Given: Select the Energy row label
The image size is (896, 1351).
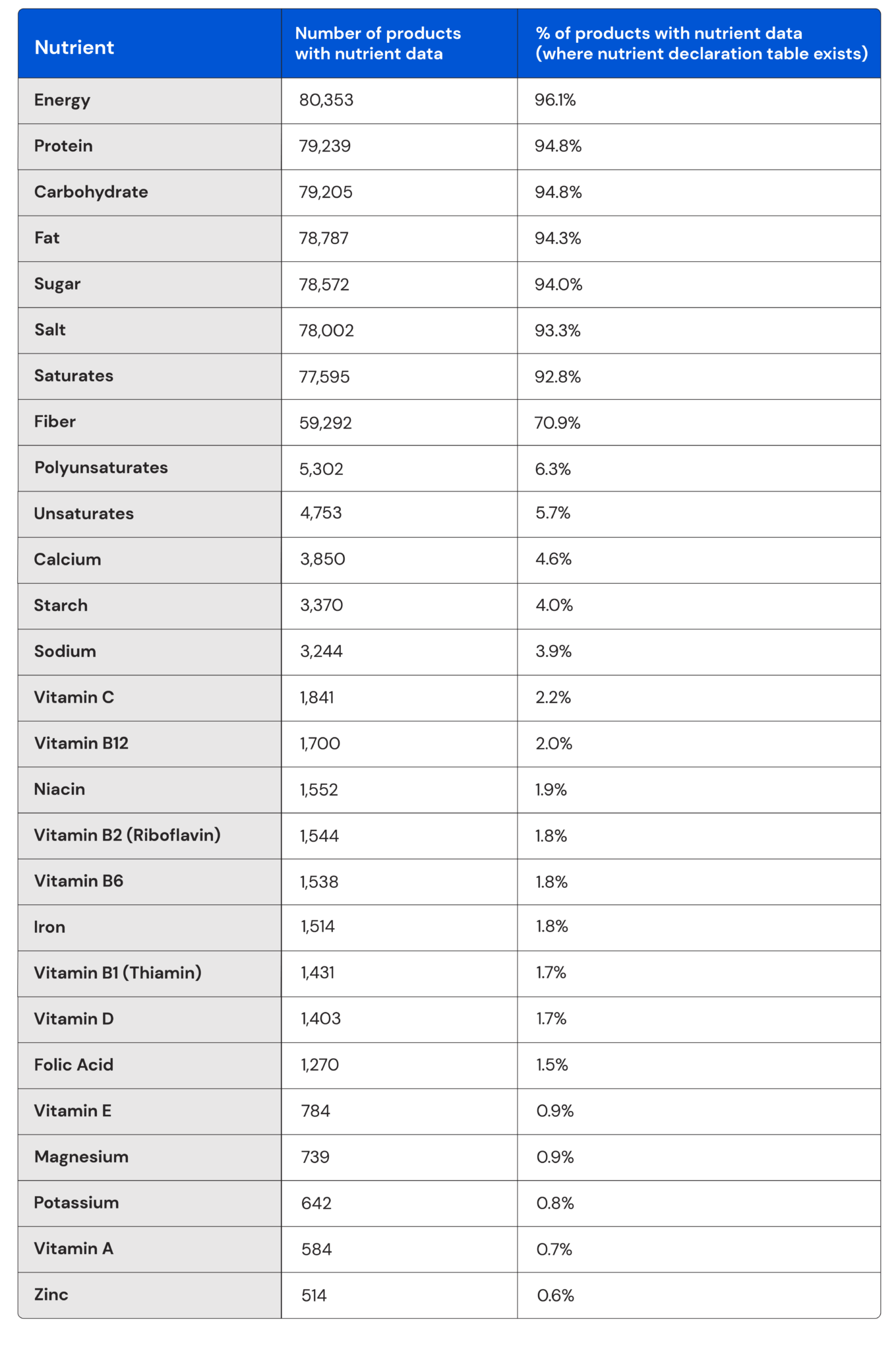Looking at the screenshot, I should pyautogui.click(x=62, y=100).
